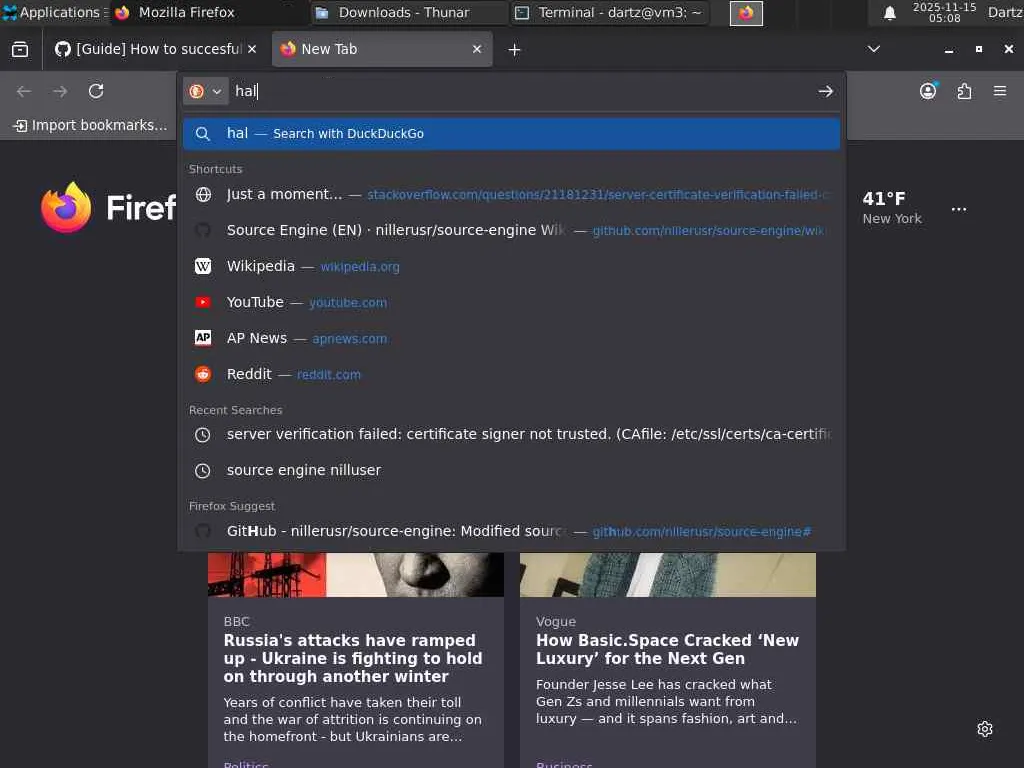Viewport: 1024px width, 768px height.
Task: Reload the current page
Action: pyautogui.click(x=96, y=91)
